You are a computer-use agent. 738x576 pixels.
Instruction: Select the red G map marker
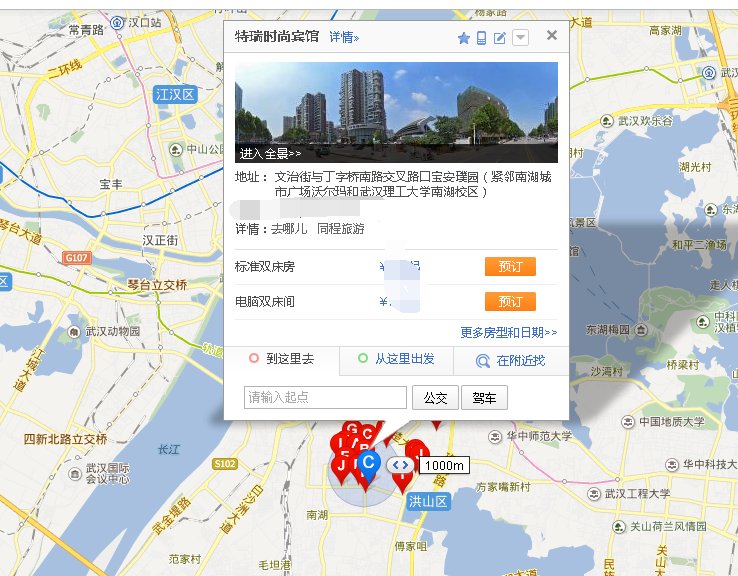pyautogui.click(x=351, y=429)
